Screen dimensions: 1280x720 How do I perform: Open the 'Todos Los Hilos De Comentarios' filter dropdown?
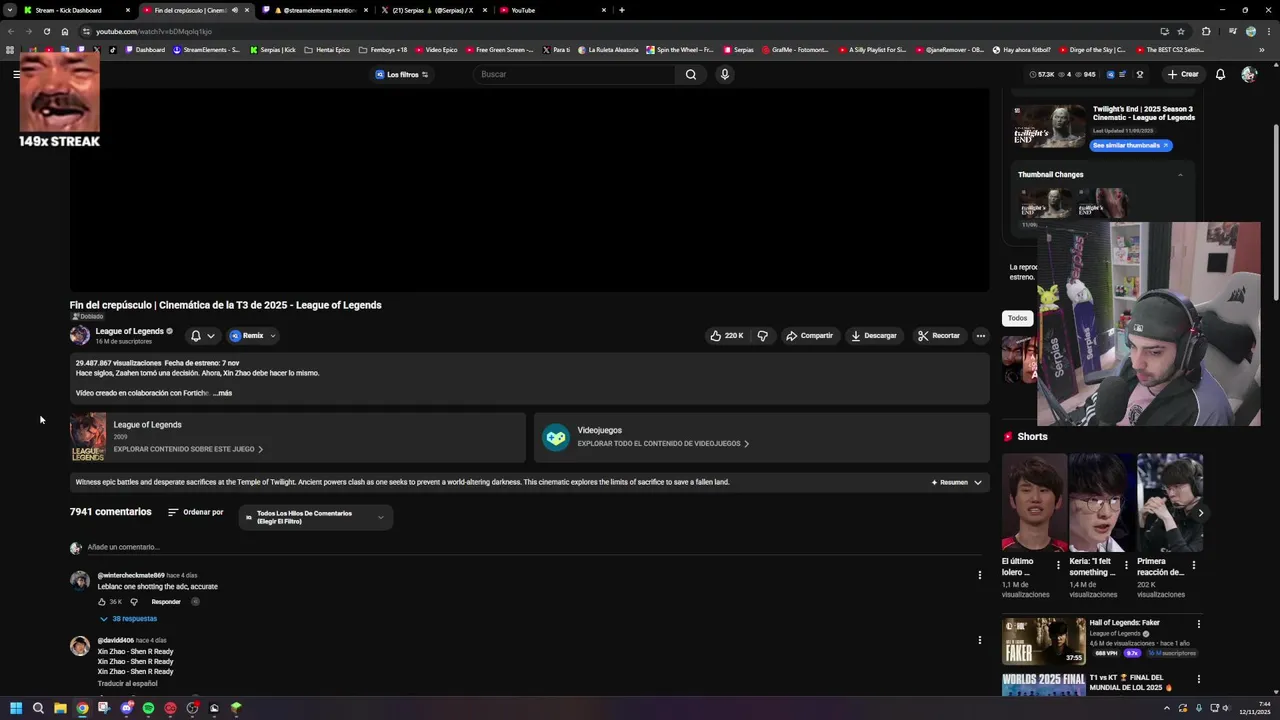(x=316, y=517)
